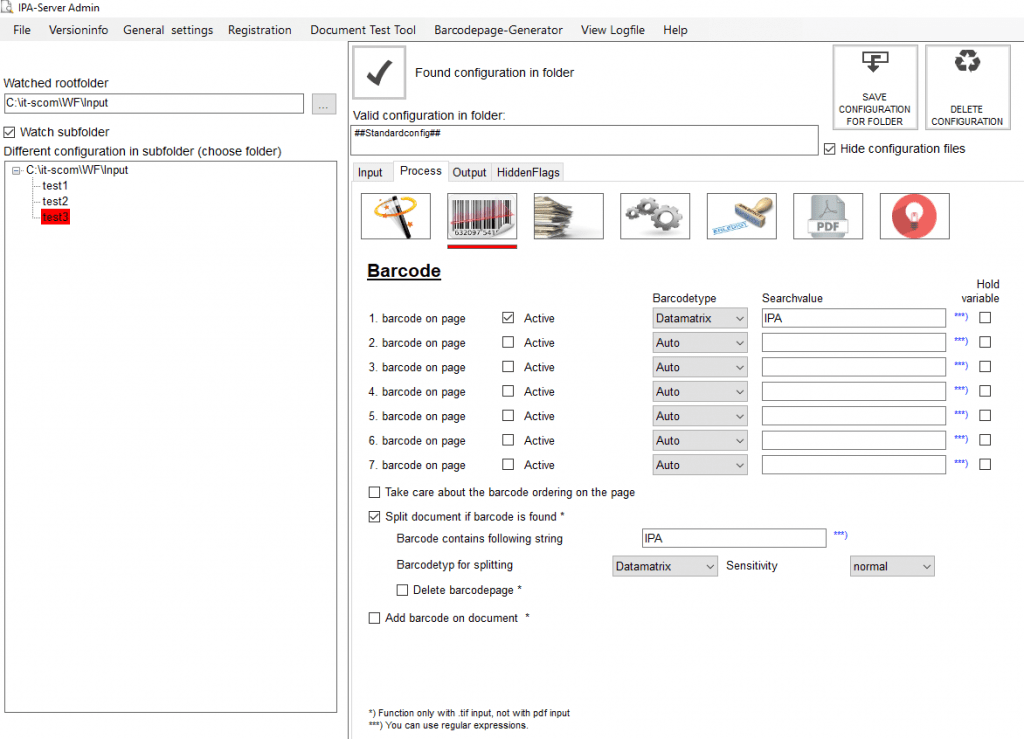Switch to the Output tab

point(469,172)
